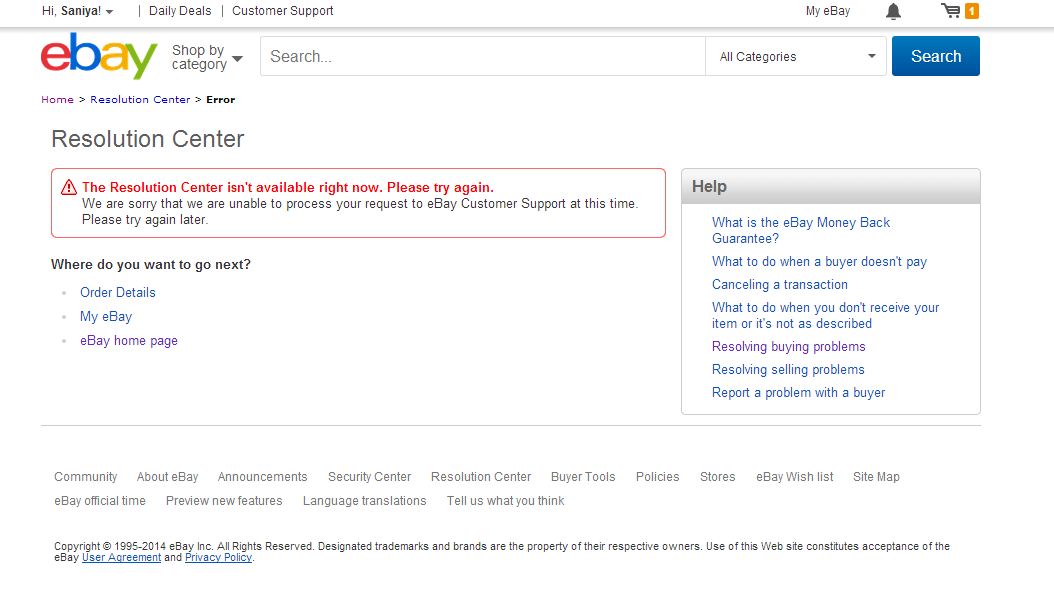Open Announcements footer link
The width and height of the screenshot is (1054, 595).
coord(262,477)
